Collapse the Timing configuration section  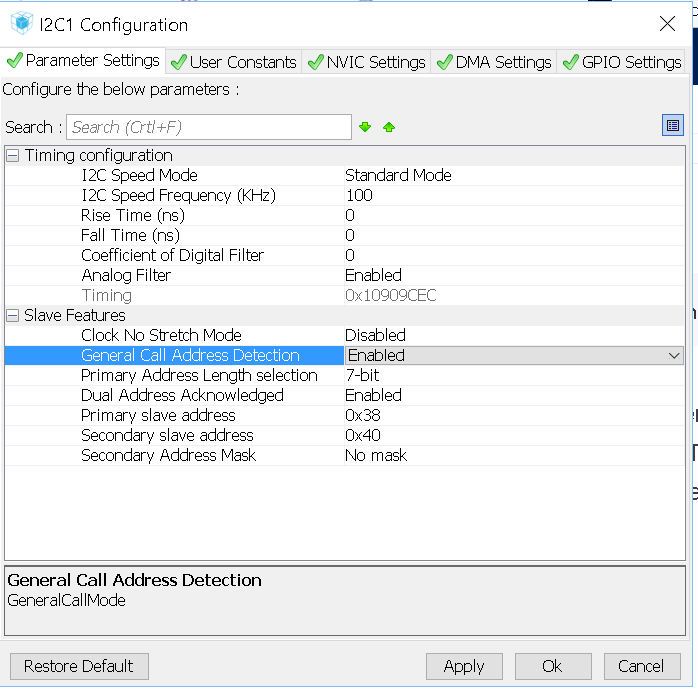point(12,156)
